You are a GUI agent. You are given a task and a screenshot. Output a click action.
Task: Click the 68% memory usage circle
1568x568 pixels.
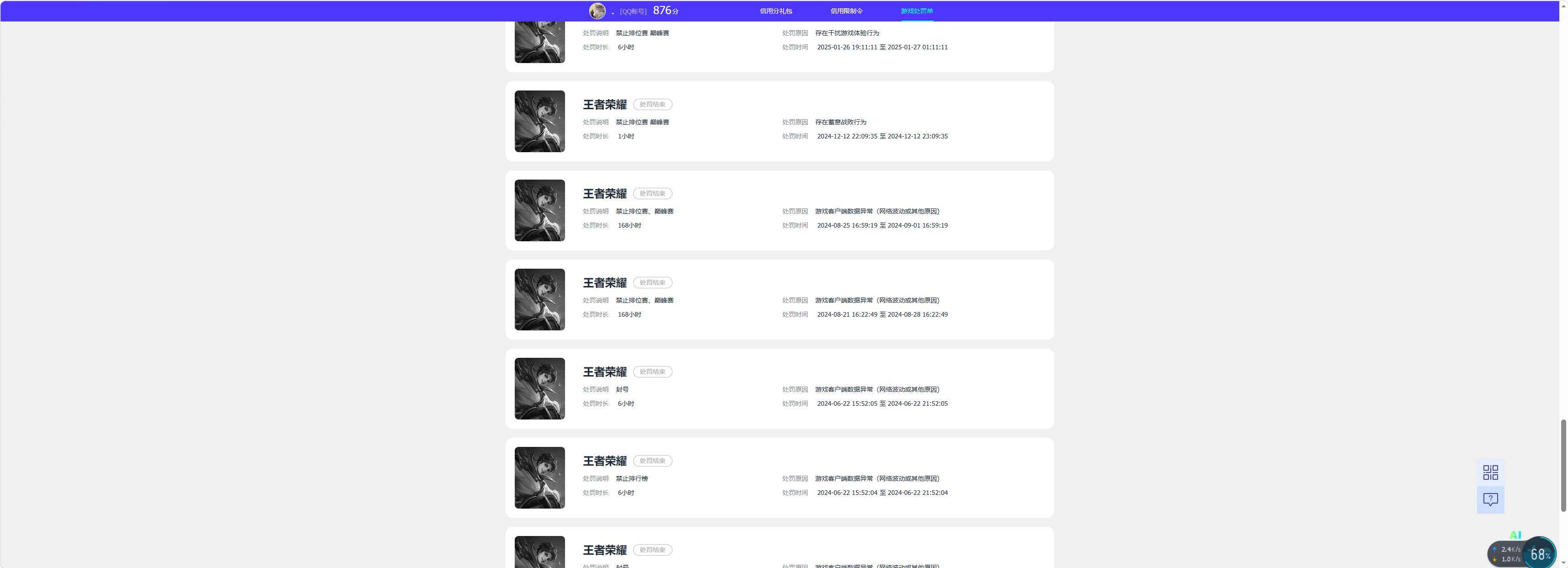pos(1539,553)
